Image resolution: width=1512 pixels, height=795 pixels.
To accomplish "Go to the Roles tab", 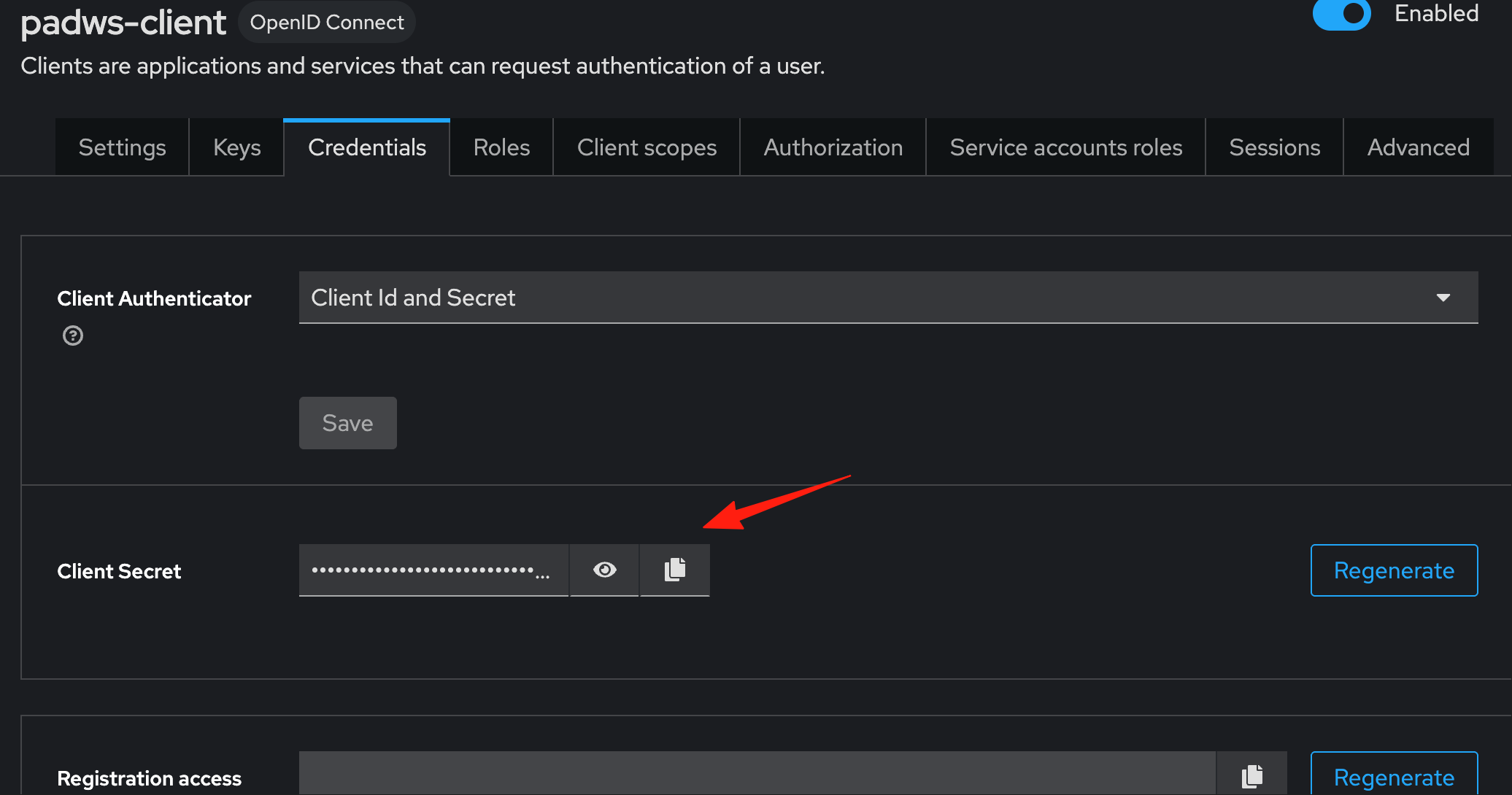I will click(x=501, y=147).
